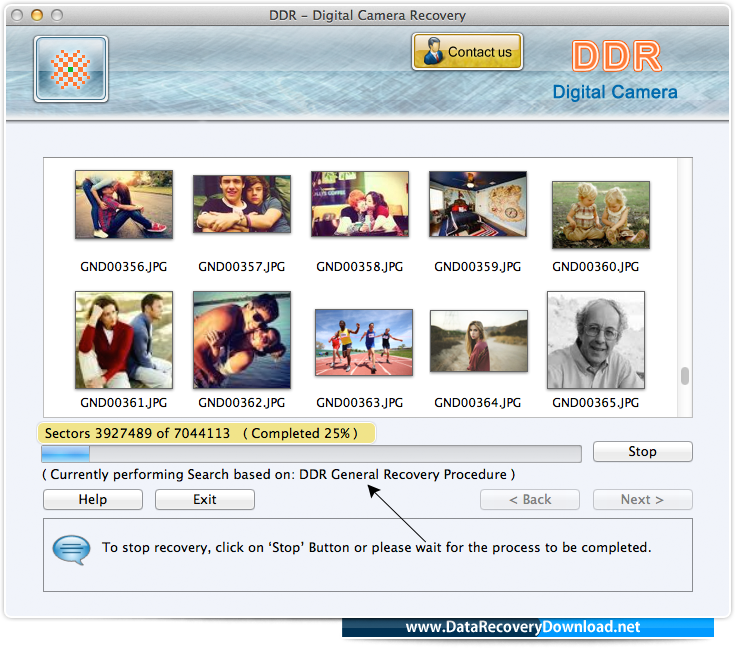735x648 pixels.
Task: Go to previous step with Back
Action: tap(530, 499)
